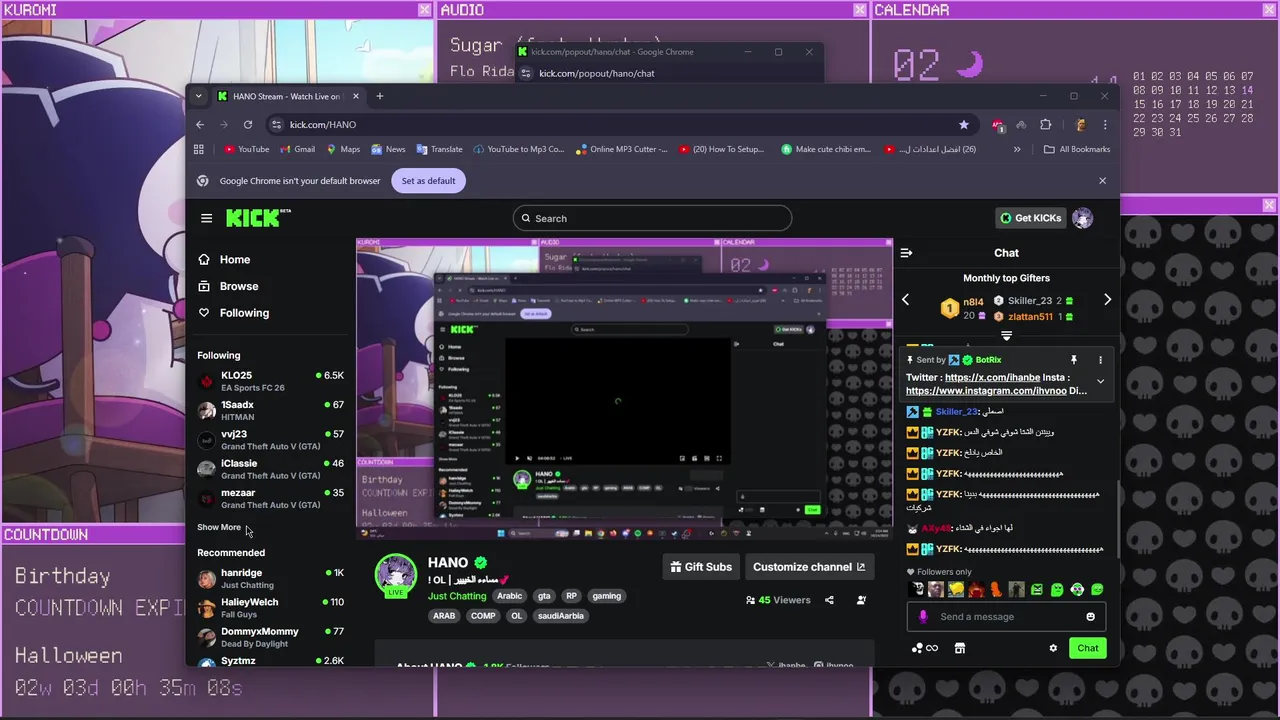Image resolution: width=1280 pixels, height=720 pixels.
Task: Open the chat shop icon
Action: [x=960, y=648]
